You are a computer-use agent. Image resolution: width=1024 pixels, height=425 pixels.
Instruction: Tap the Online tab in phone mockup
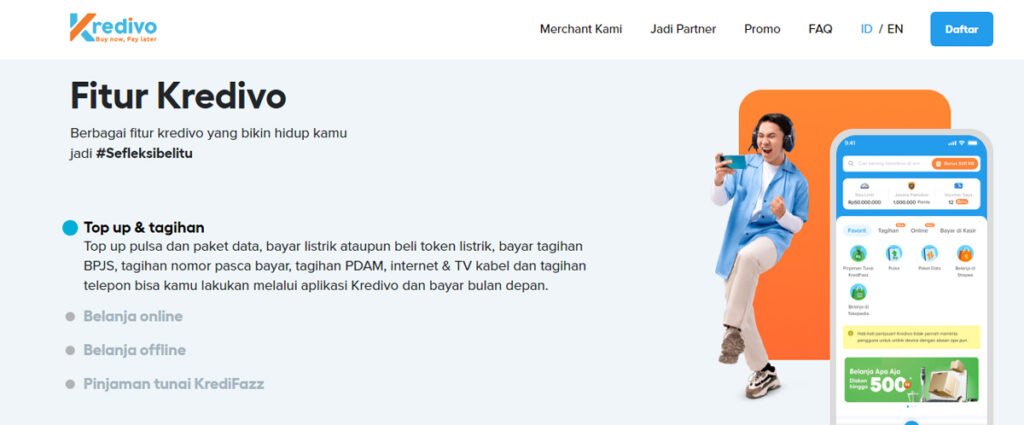point(919,230)
